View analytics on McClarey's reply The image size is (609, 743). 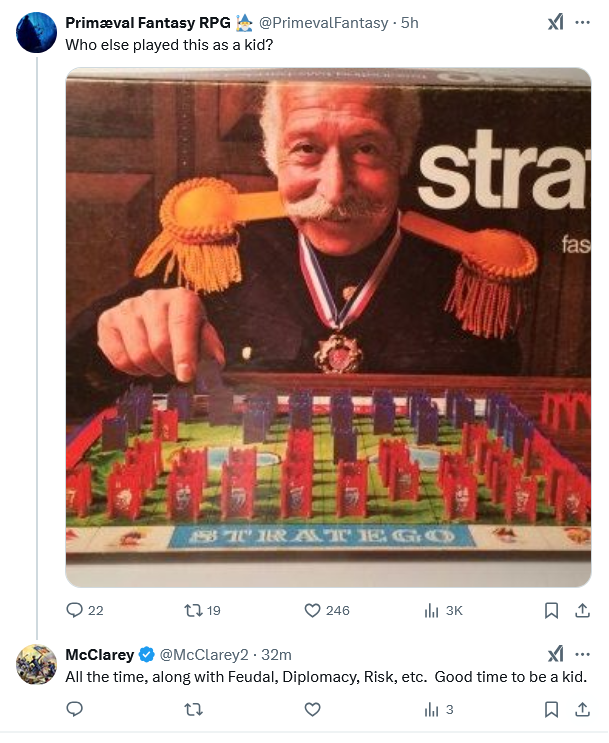click(x=432, y=710)
